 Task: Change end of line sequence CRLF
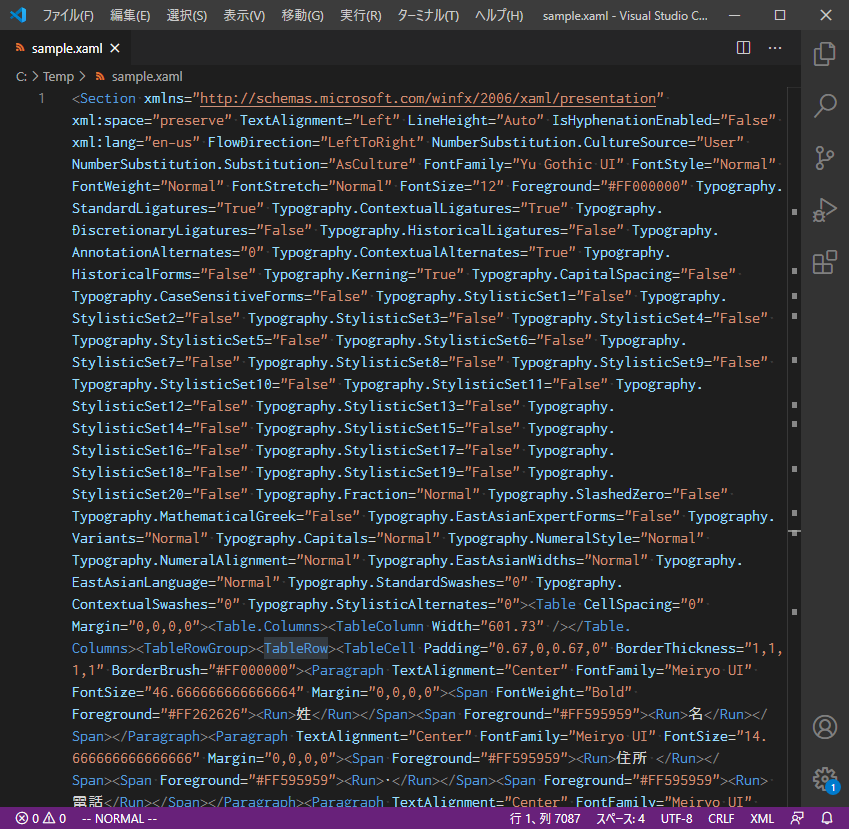point(721,818)
